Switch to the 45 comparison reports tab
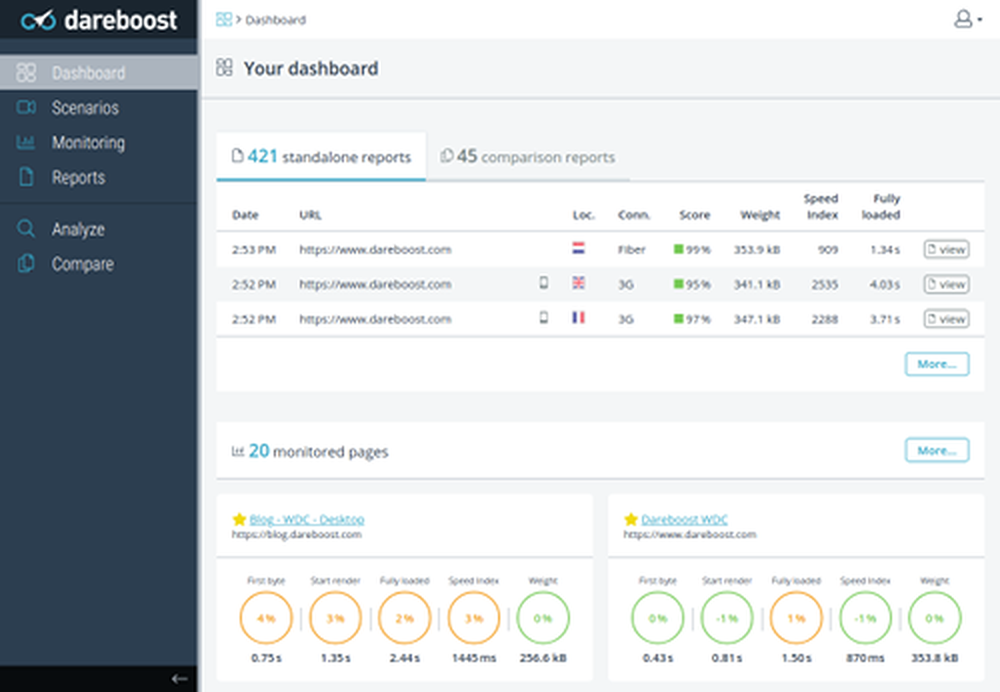 click(528, 156)
